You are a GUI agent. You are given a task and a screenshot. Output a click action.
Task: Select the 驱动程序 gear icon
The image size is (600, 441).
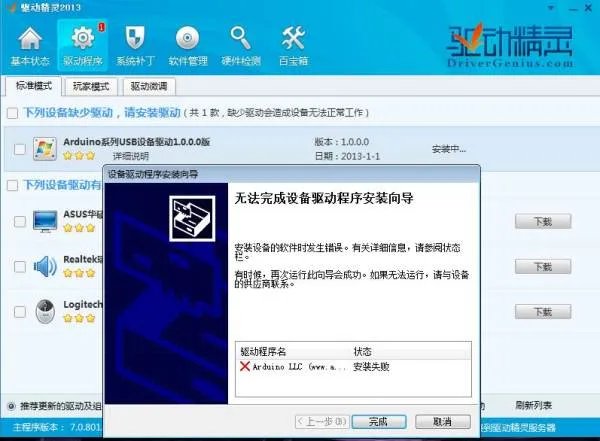tap(83, 38)
